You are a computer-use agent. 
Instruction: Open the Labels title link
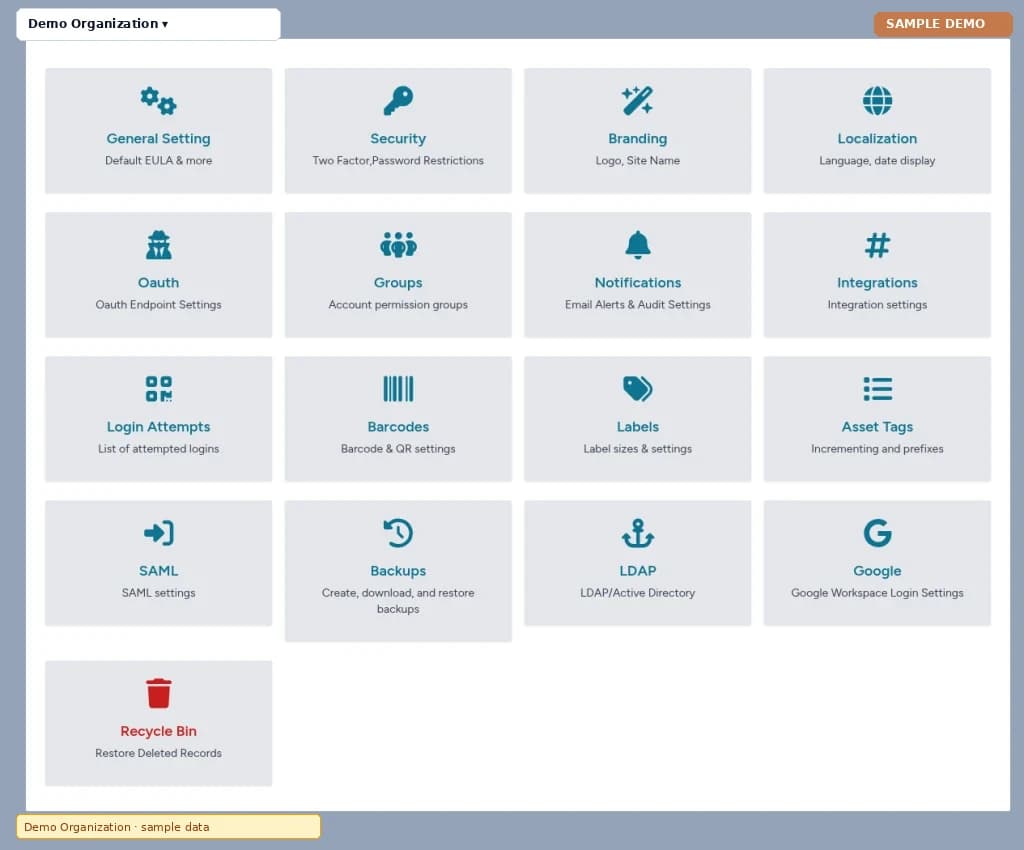point(637,427)
